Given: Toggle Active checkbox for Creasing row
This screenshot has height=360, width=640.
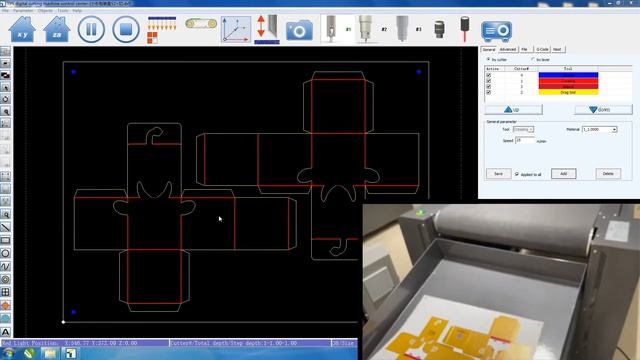Looking at the screenshot, I should tap(489, 81).
